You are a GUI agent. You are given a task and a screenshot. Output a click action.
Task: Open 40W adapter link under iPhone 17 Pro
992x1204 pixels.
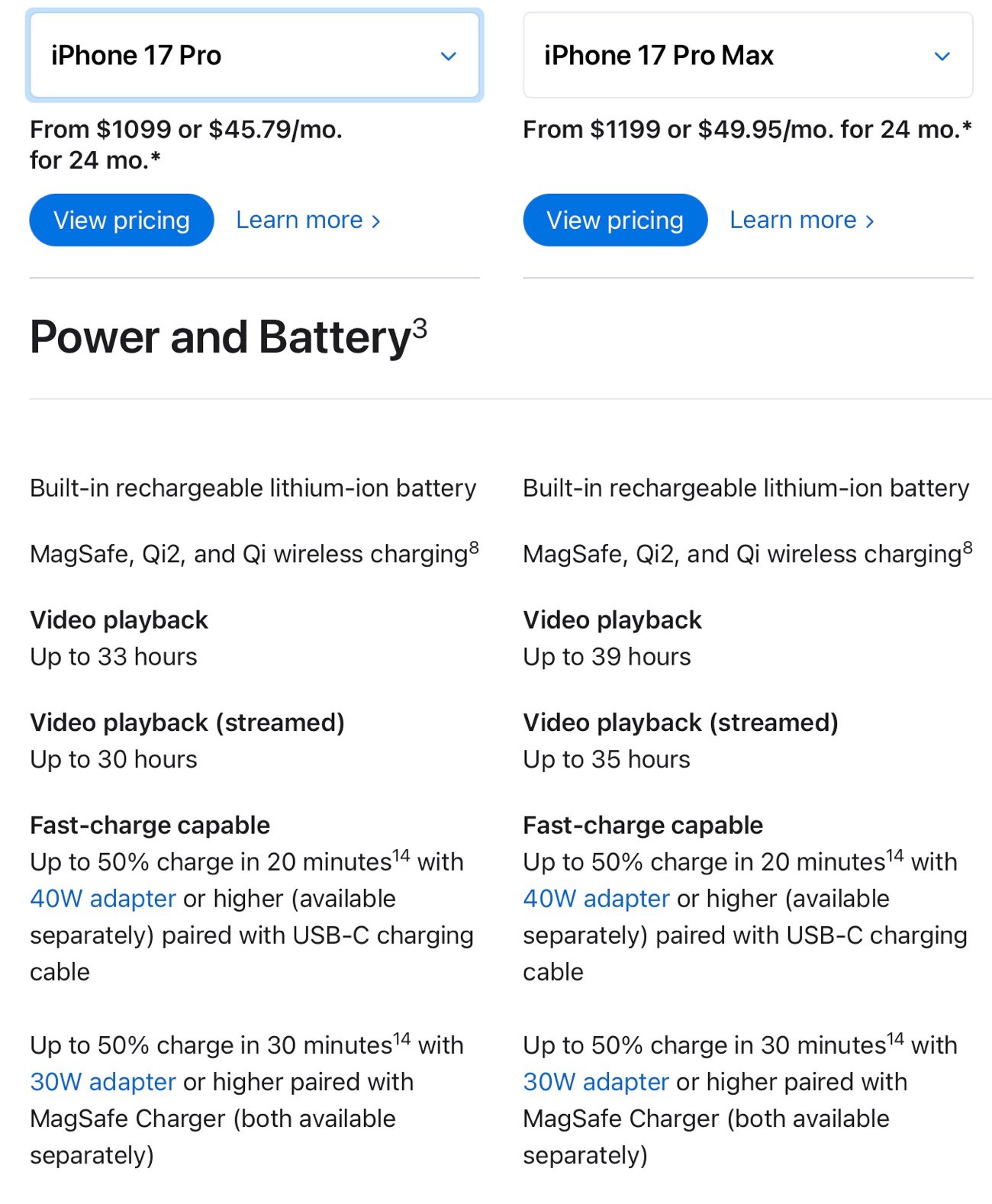tap(103, 899)
